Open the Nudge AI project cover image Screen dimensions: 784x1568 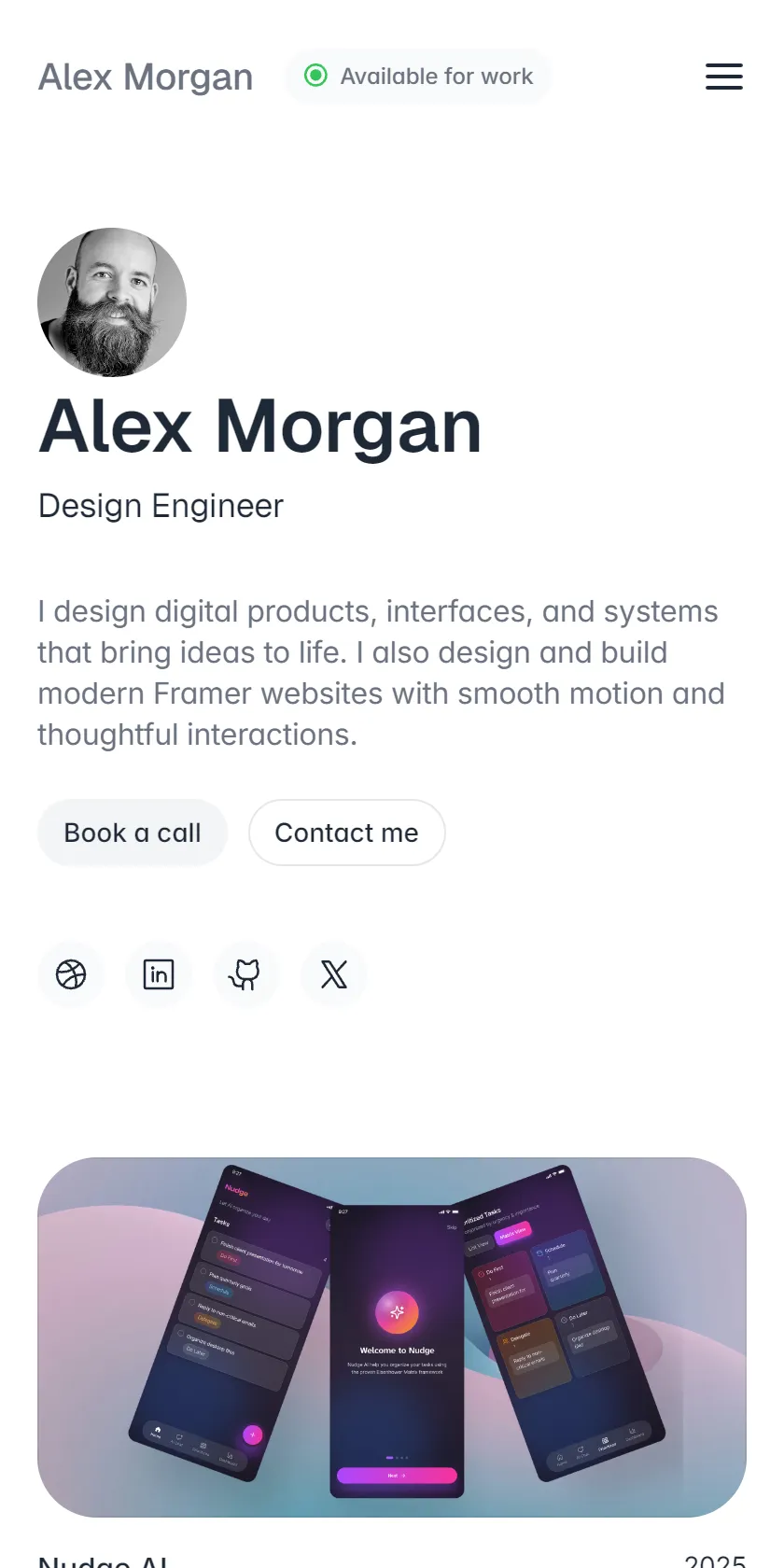392,1337
